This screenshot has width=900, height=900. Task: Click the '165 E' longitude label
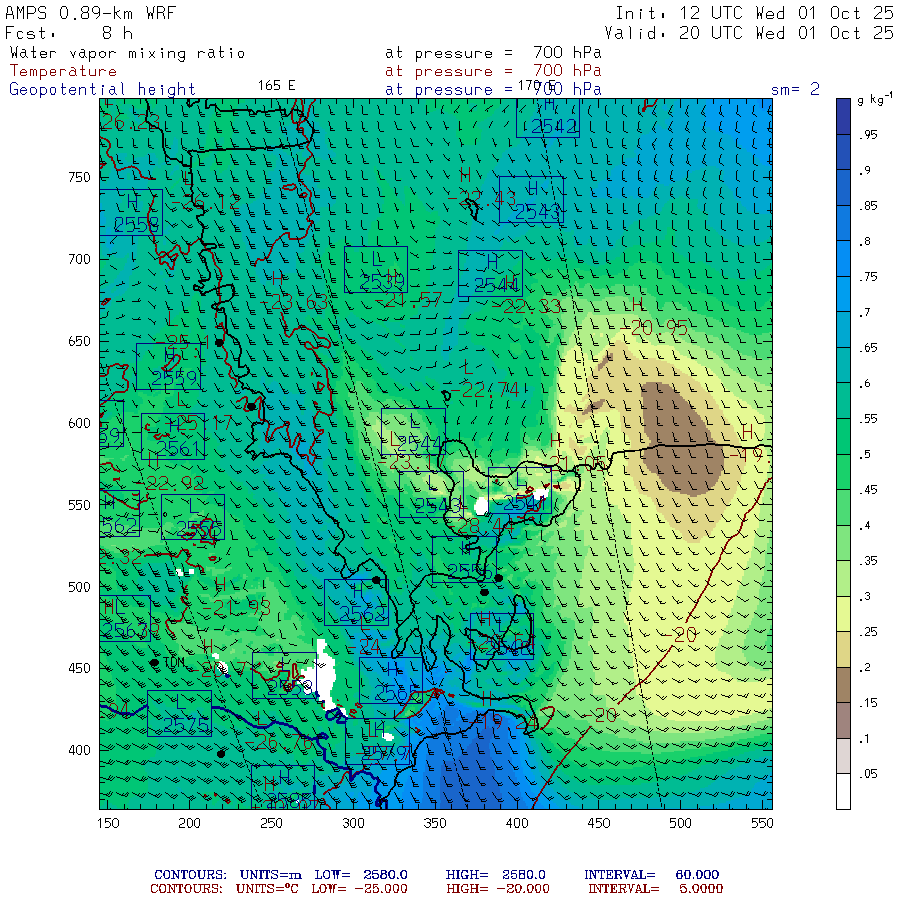click(x=277, y=86)
